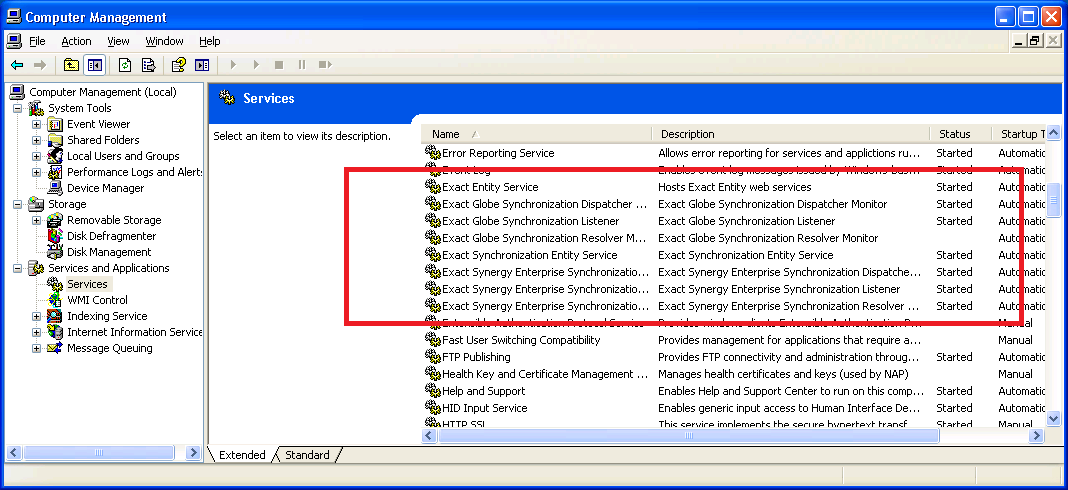Viewport: 1068px width, 490px height.
Task: Click services list vertical scroll up arrow
Action: click(x=1053, y=134)
